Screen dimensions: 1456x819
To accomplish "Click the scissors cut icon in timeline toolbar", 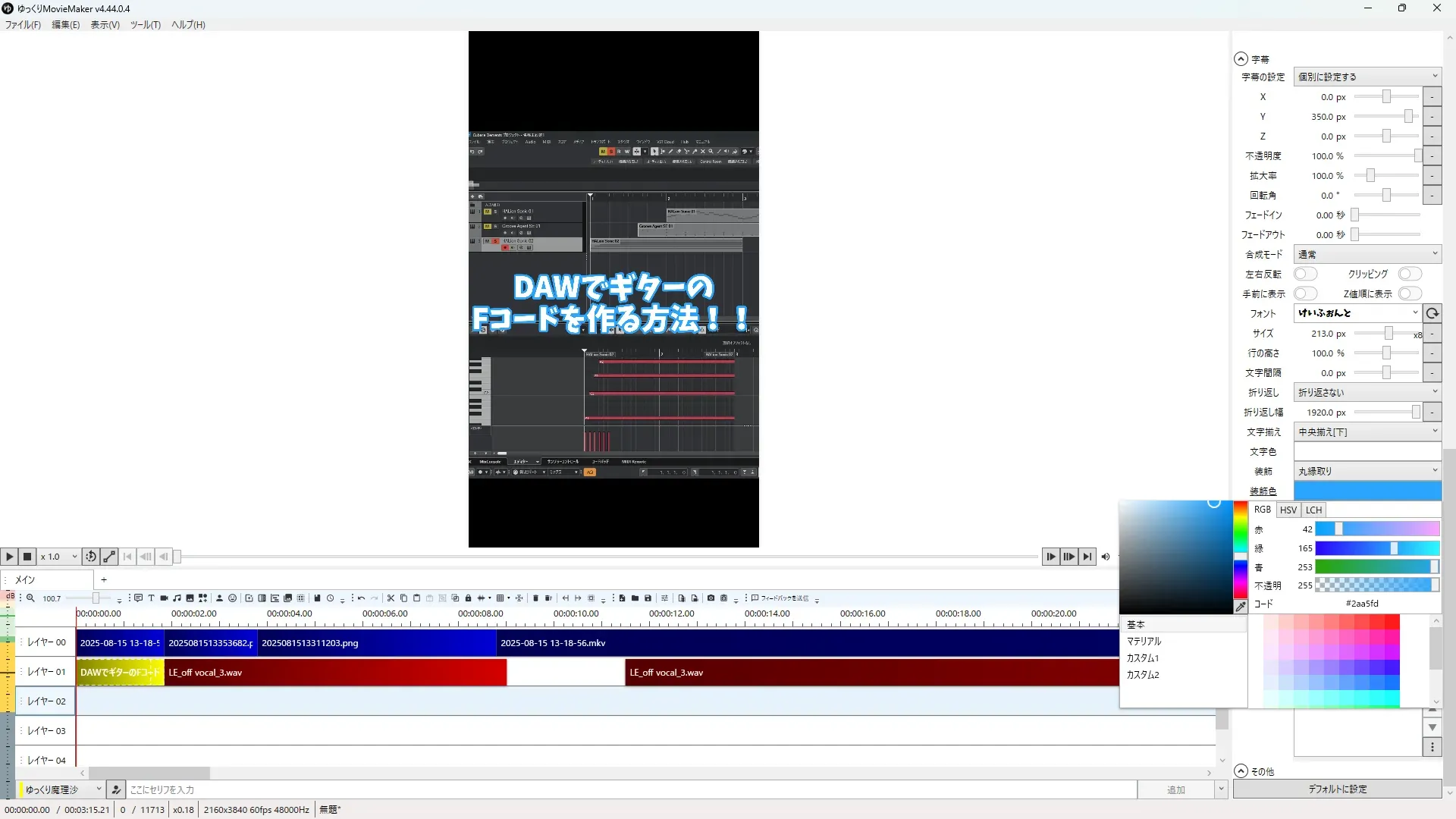I will coord(391,598).
